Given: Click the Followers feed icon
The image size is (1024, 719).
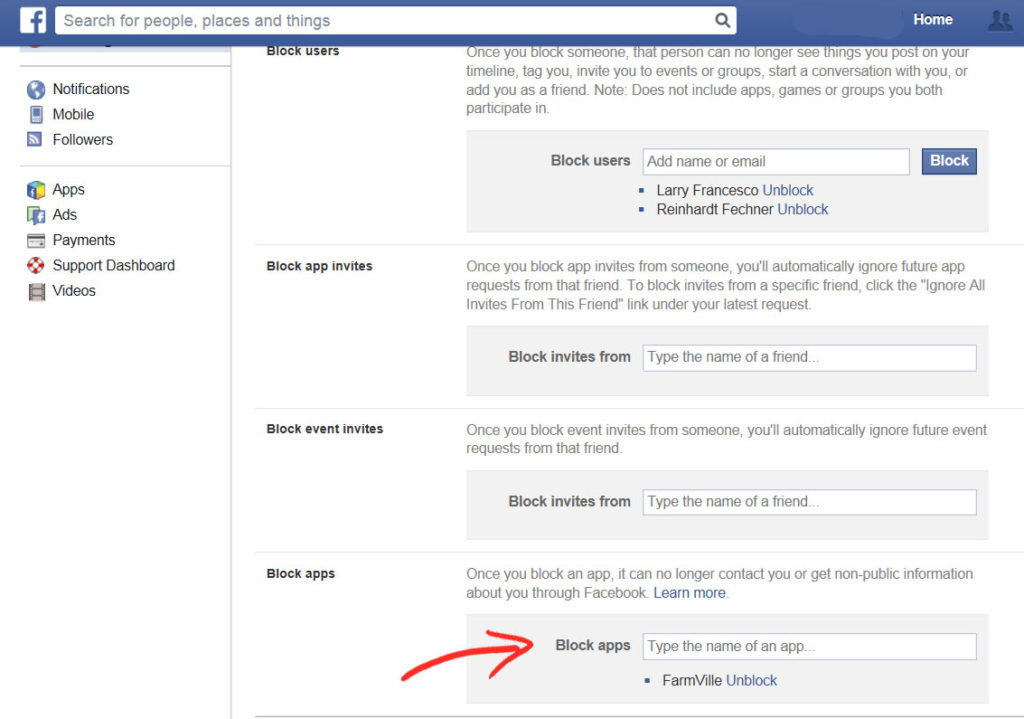Looking at the screenshot, I should pyautogui.click(x=36, y=140).
